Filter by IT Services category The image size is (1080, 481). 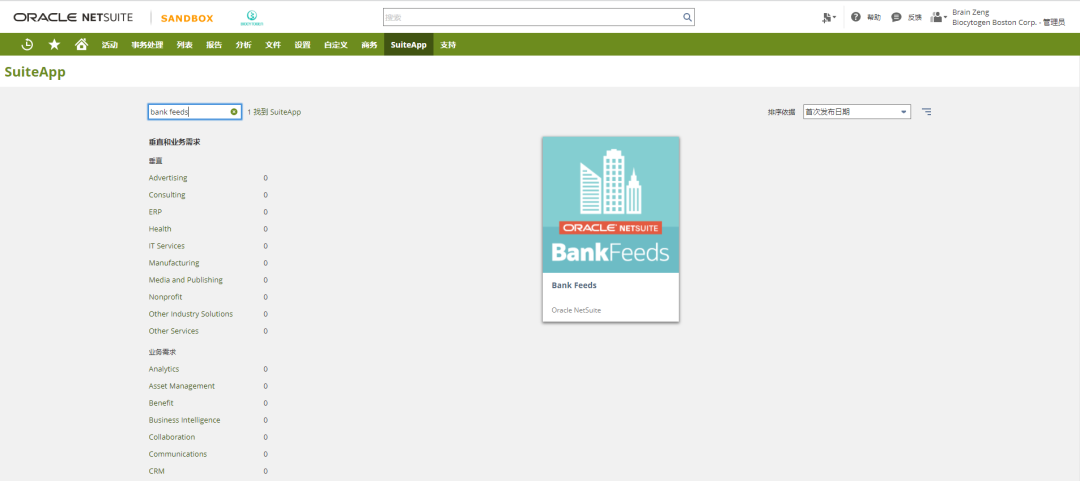point(167,246)
